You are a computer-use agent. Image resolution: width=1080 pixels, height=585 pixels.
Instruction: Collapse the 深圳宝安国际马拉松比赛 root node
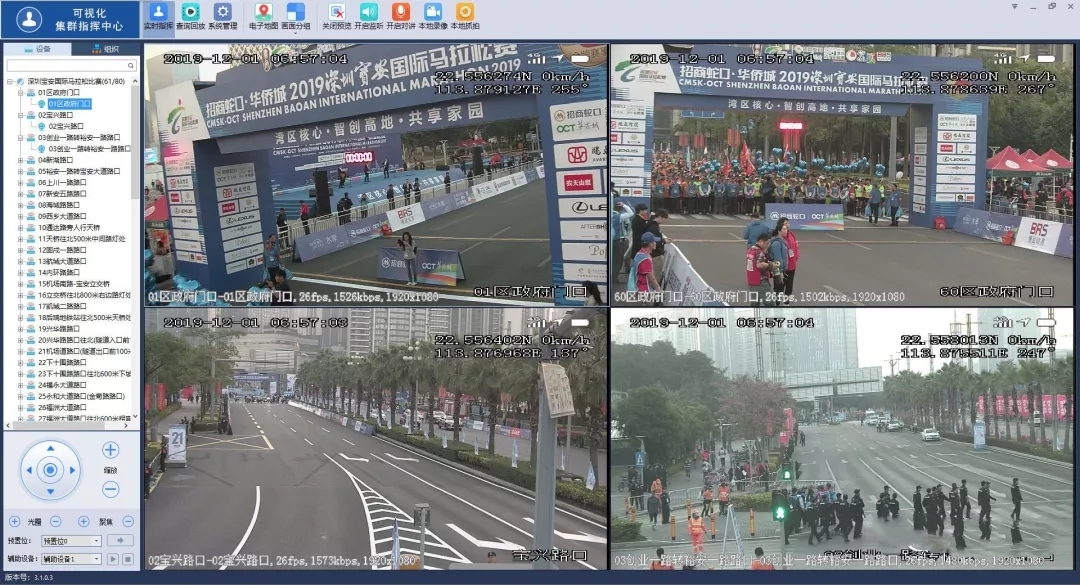point(10,81)
